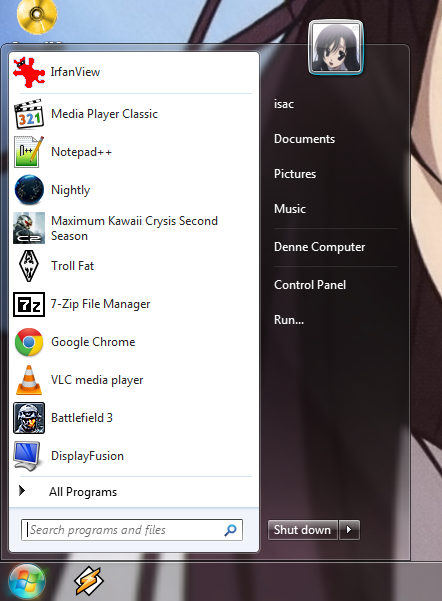The height and width of the screenshot is (601, 442).
Task: Click the 7-Zip File Manager icon
Action: click(x=29, y=304)
